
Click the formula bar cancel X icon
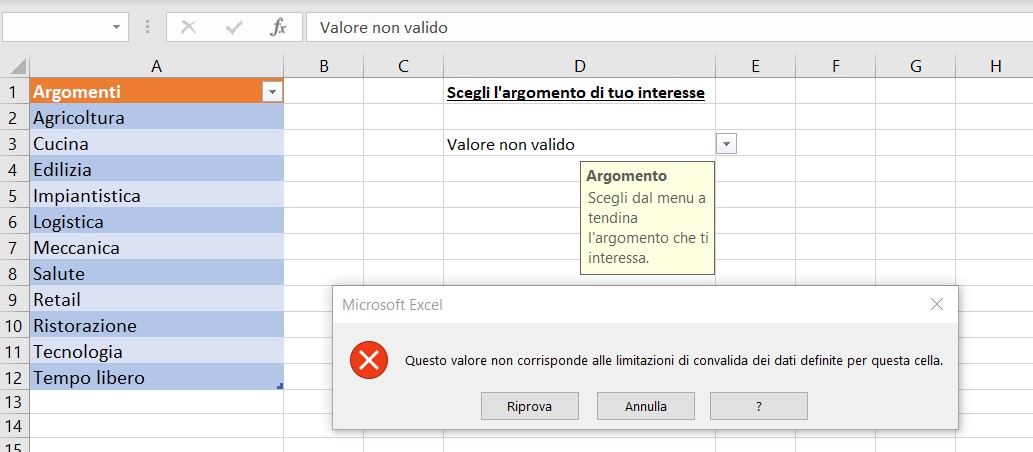click(x=188, y=27)
